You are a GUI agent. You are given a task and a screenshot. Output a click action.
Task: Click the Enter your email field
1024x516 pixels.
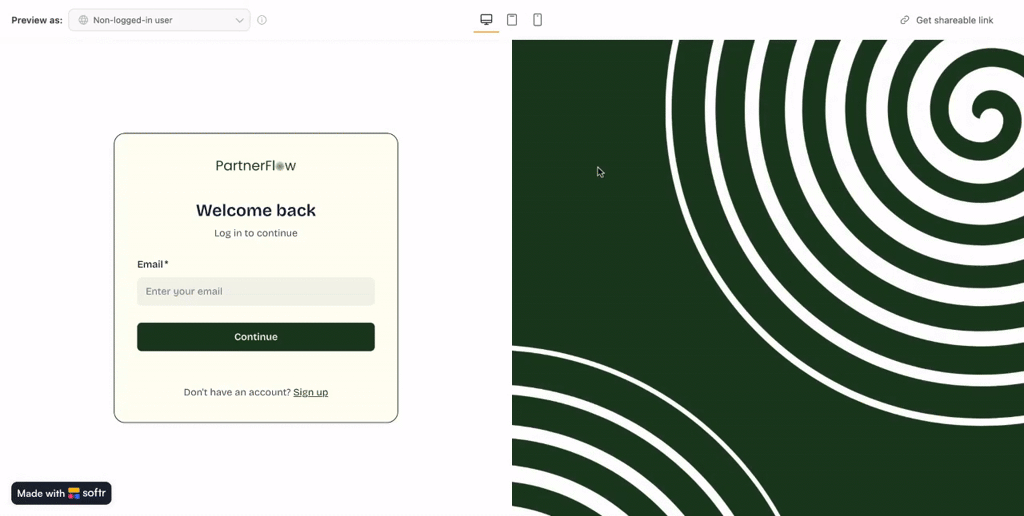pos(256,291)
